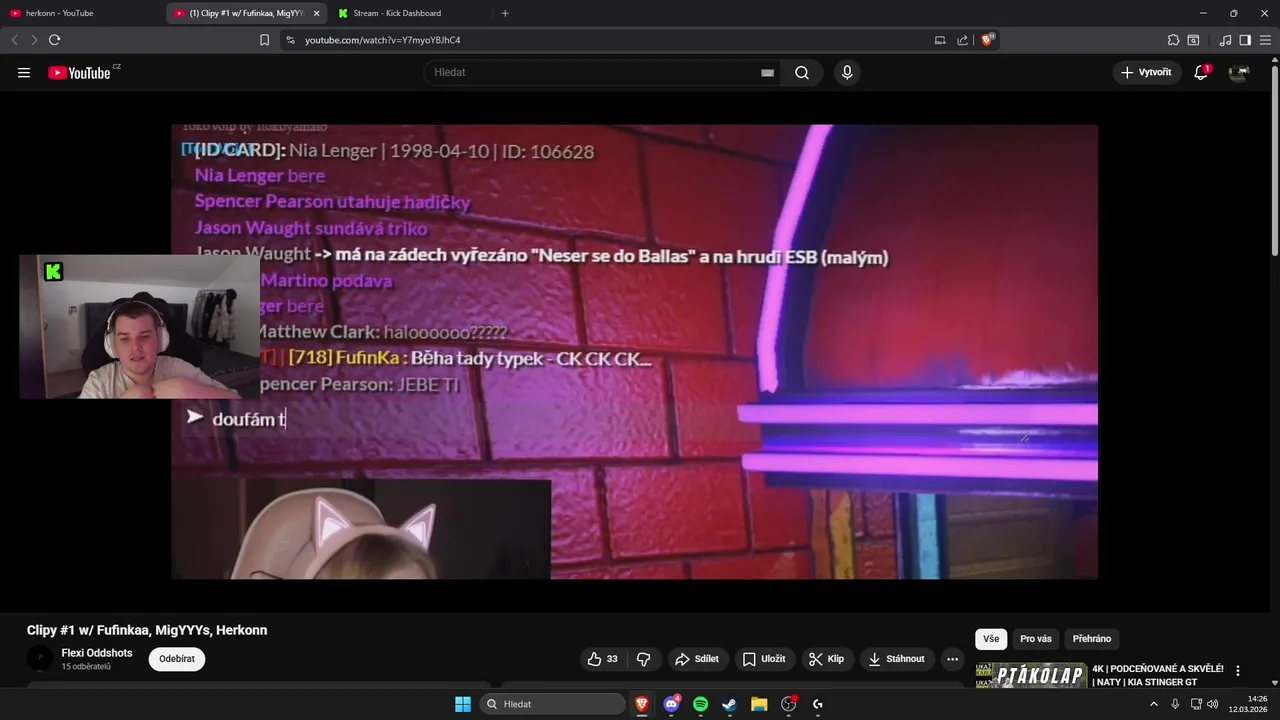Click the browser address bar URL
This screenshot has width=1280, height=720.
[x=383, y=40]
